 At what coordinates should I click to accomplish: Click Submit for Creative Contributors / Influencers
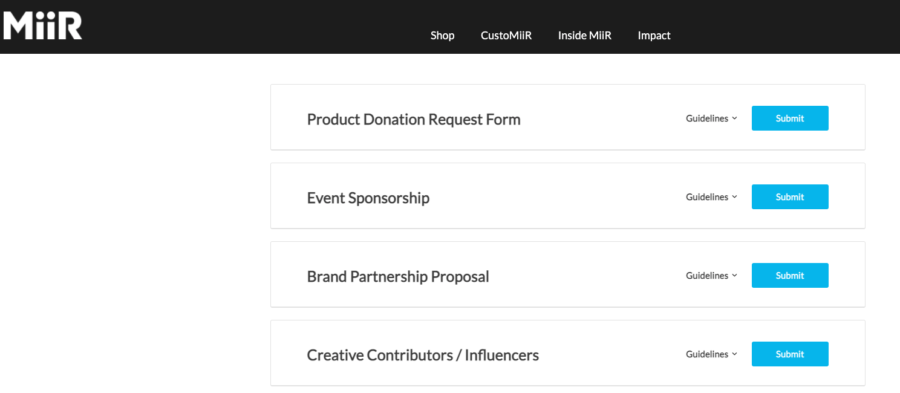tap(790, 354)
